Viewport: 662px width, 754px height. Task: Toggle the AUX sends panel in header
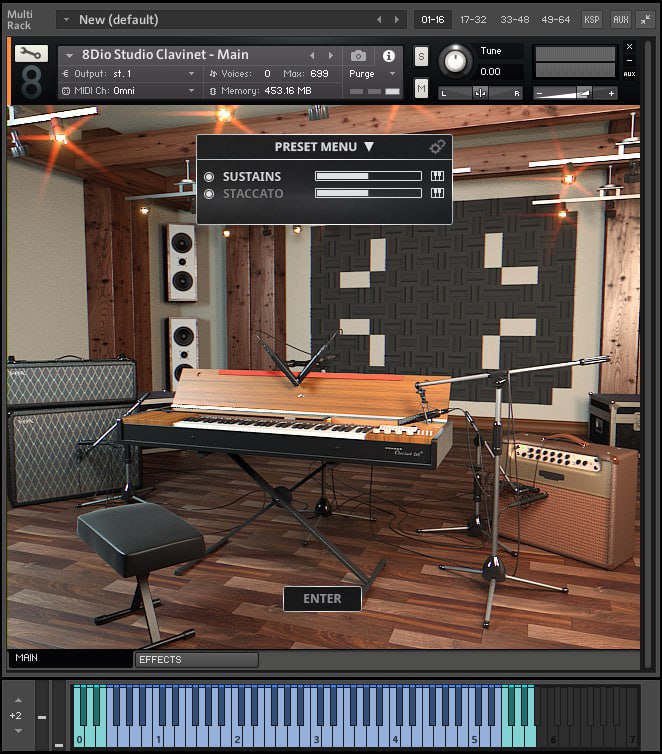(x=620, y=20)
